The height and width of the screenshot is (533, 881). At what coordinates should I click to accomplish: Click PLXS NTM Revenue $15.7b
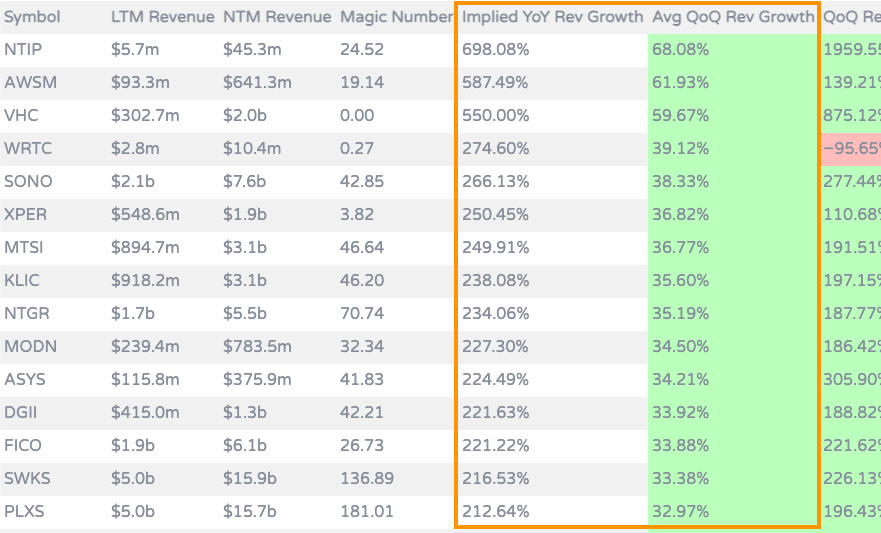250,512
